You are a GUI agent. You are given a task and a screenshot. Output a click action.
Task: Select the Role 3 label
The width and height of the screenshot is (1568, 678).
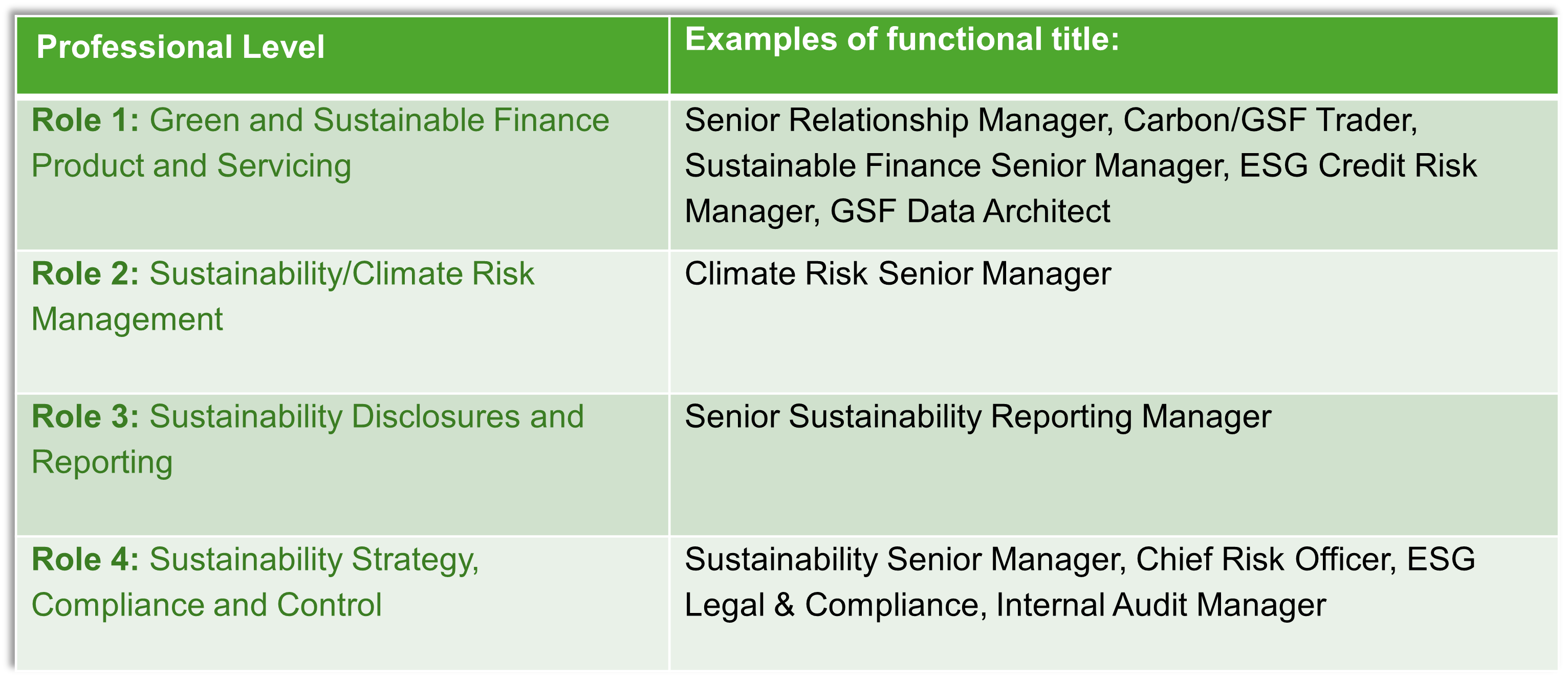85,416
